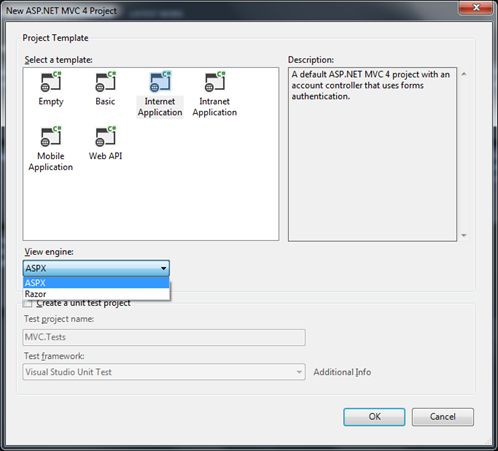The height and width of the screenshot is (451, 498).
Task: Choose the Basic template icon
Action: coord(105,82)
